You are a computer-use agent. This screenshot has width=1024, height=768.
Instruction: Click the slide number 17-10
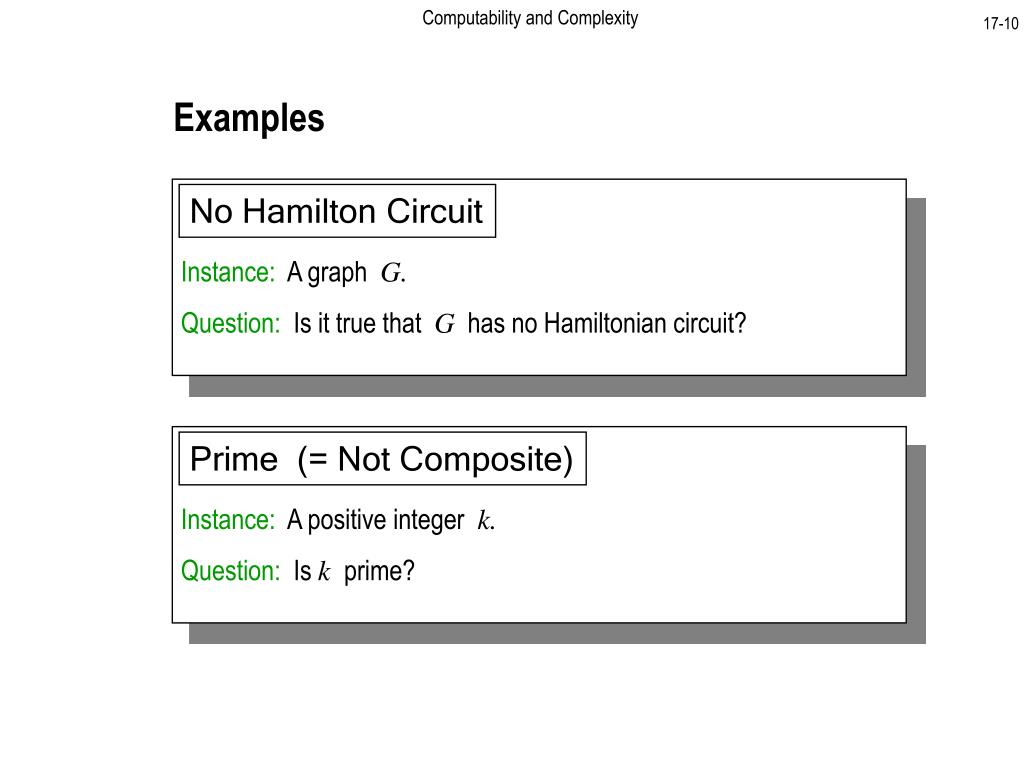point(1000,24)
